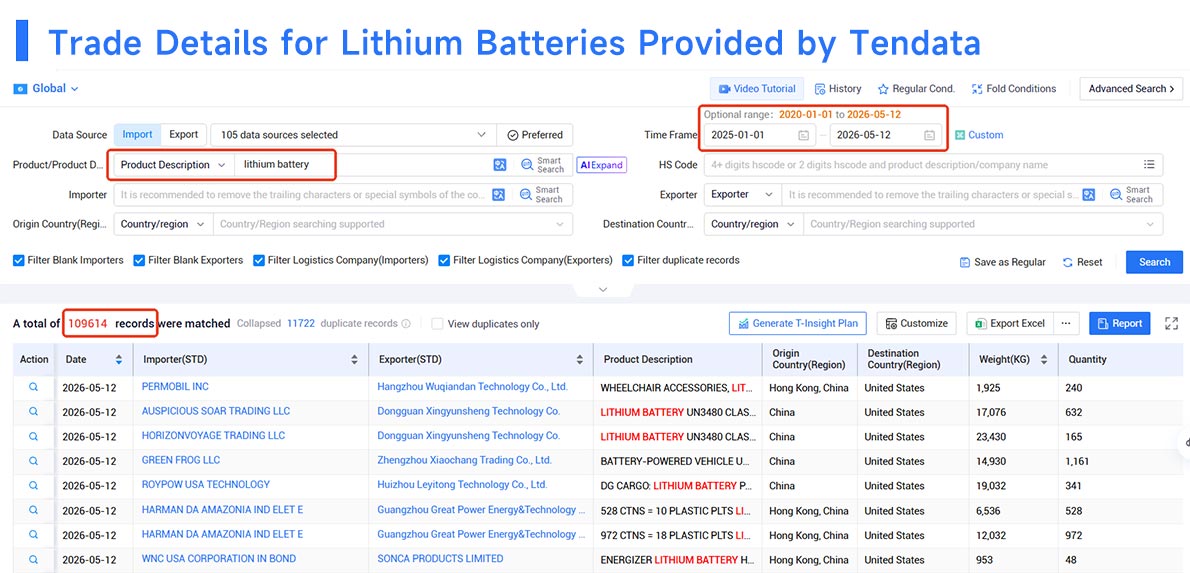
Task: Click Smart Search next to product description
Action: tap(541, 165)
